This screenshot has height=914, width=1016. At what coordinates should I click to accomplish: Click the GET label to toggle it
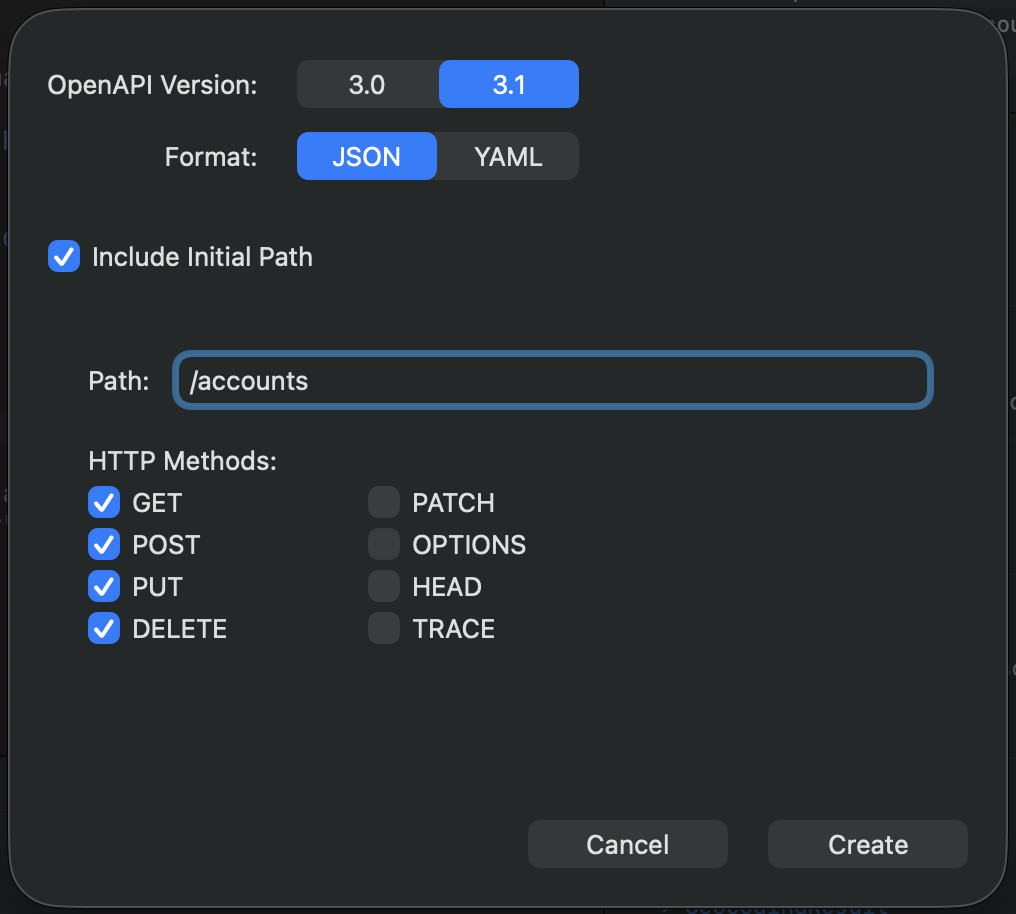coord(157,502)
